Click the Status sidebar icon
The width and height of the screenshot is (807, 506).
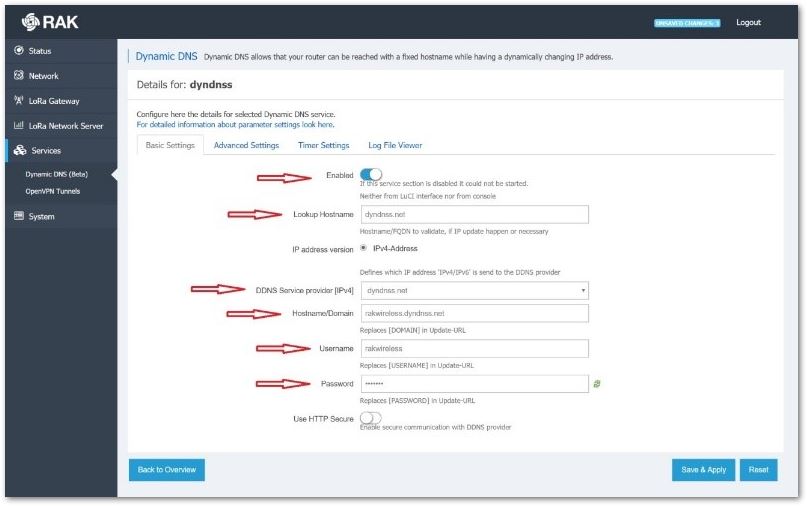(x=19, y=51)
